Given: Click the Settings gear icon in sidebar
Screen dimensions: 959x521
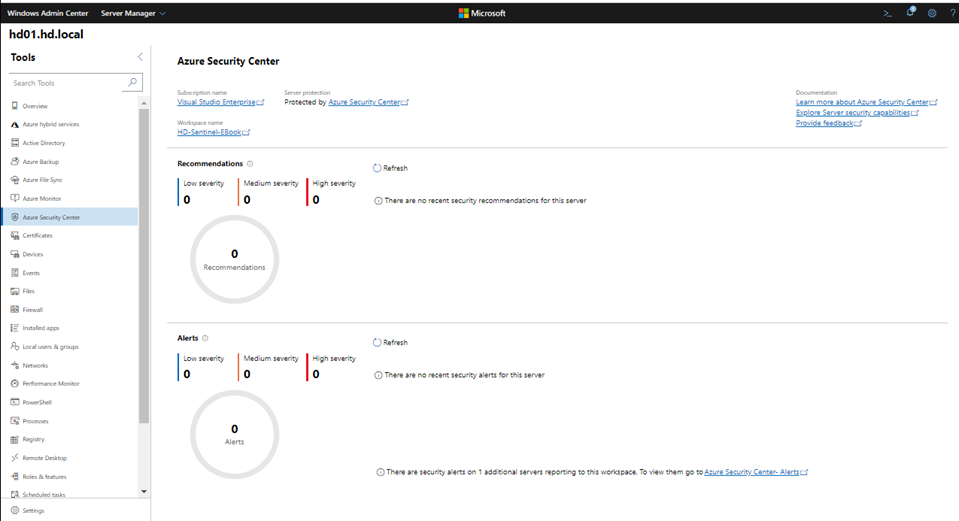Looking at the screenshot, I should [x=15, y=510].
